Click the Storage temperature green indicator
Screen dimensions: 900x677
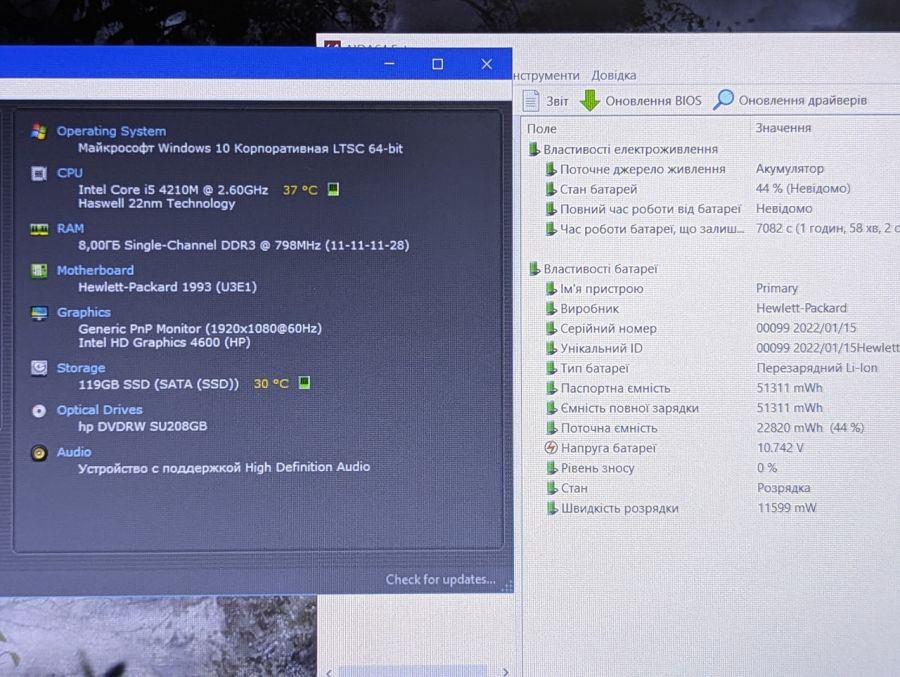tap(304, 383)
